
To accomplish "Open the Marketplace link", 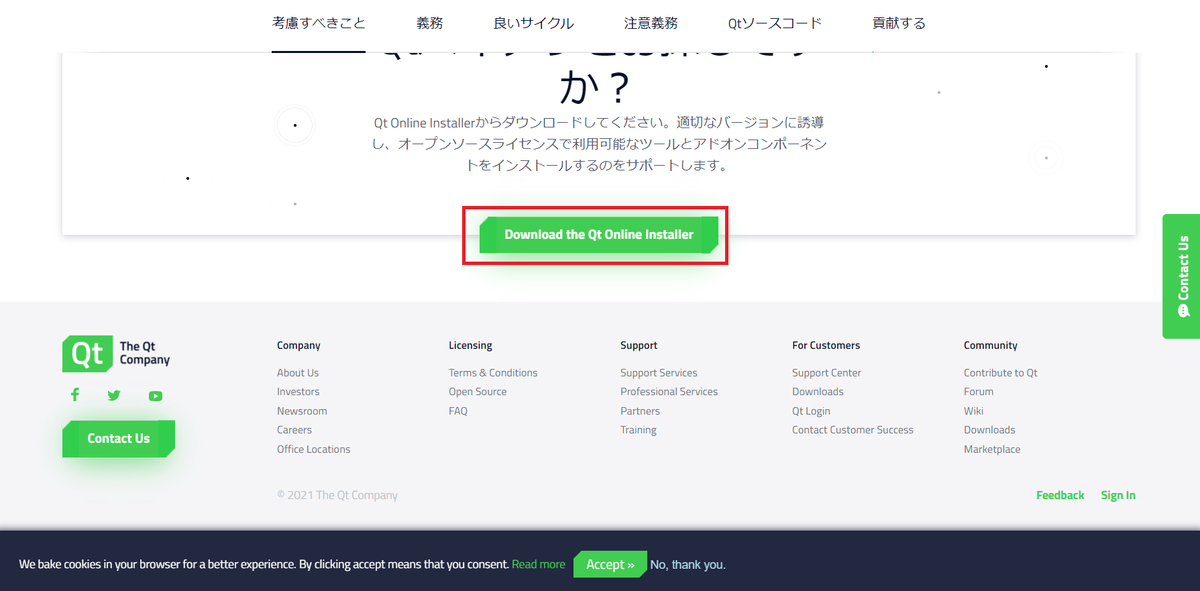I will pos(992,450).
